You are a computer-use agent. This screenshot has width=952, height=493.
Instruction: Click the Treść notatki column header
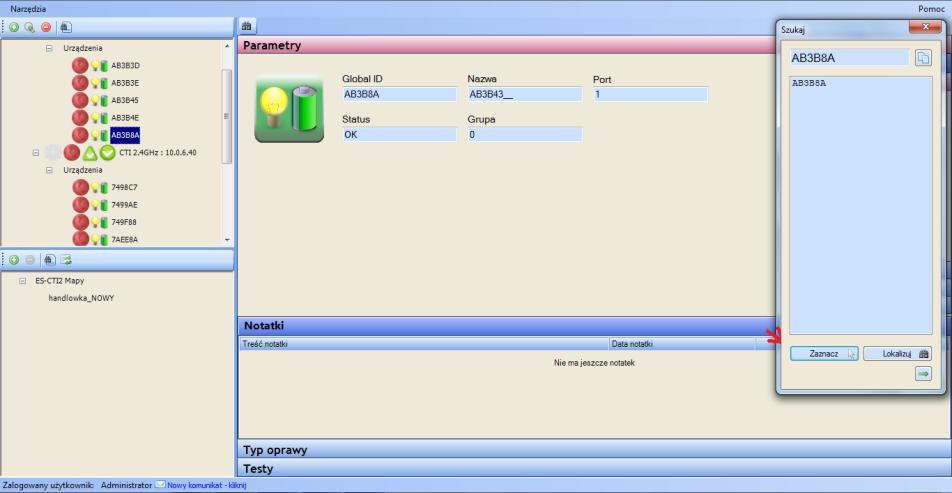(x=424, y=344)
